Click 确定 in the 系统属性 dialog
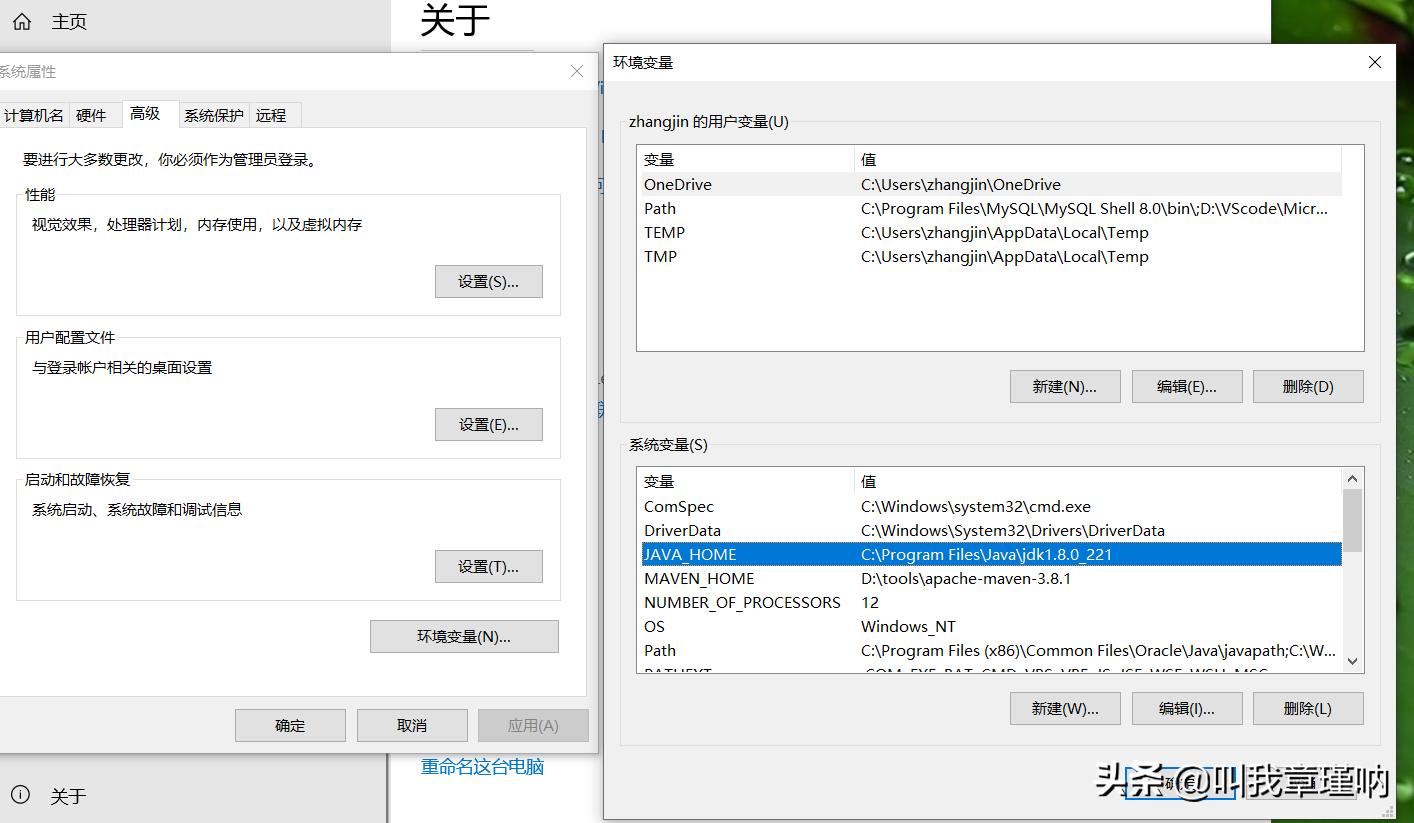 coord(290,724)
